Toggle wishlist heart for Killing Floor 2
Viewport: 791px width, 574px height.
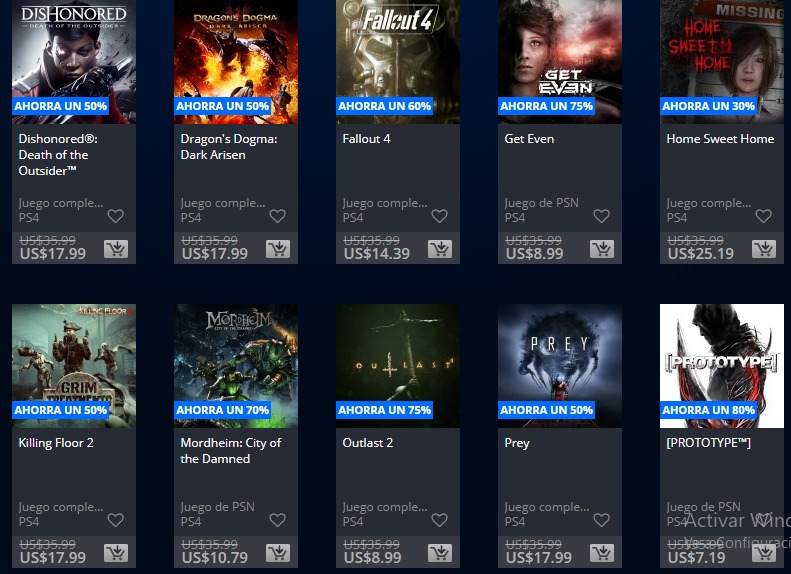(x=116, y=520)
